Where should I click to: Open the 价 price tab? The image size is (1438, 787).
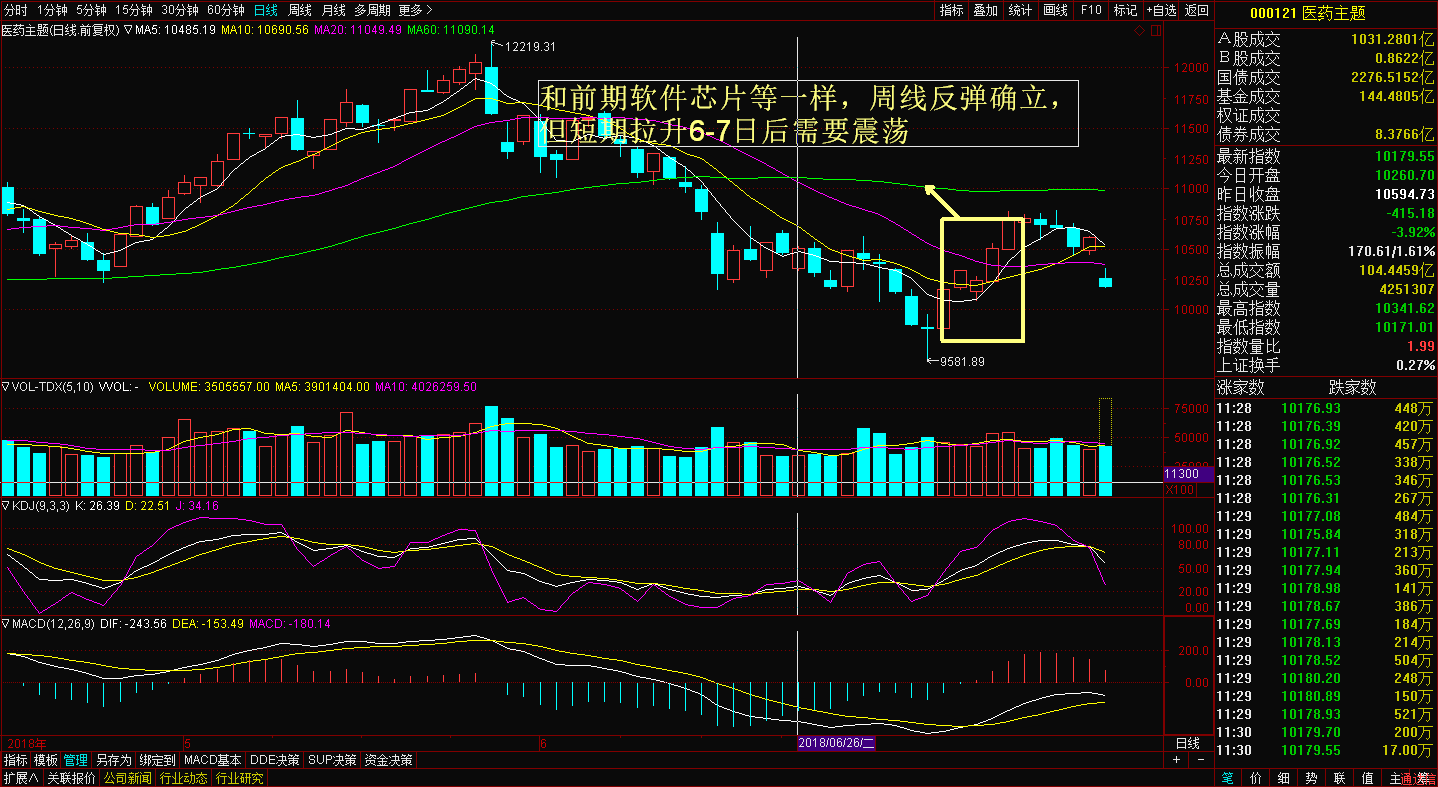pyautogui.click(x=1255, y=778)
